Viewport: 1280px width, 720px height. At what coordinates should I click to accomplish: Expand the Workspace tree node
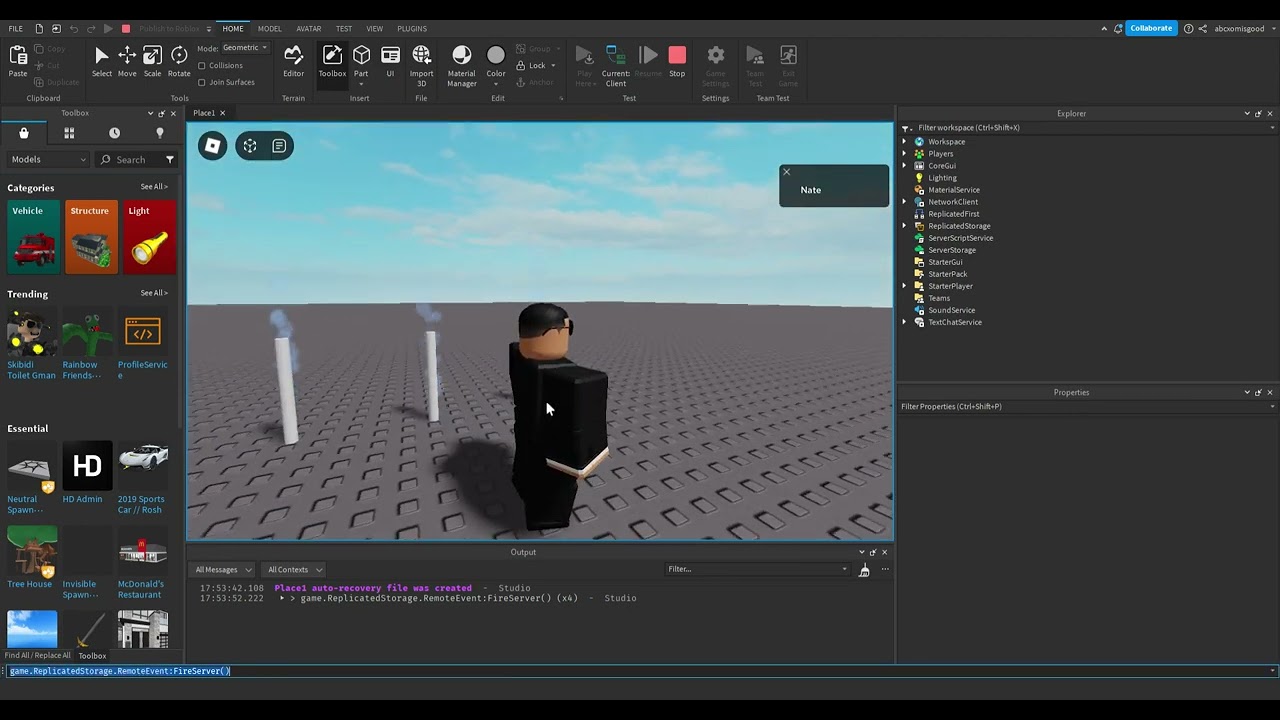[905, 142]
